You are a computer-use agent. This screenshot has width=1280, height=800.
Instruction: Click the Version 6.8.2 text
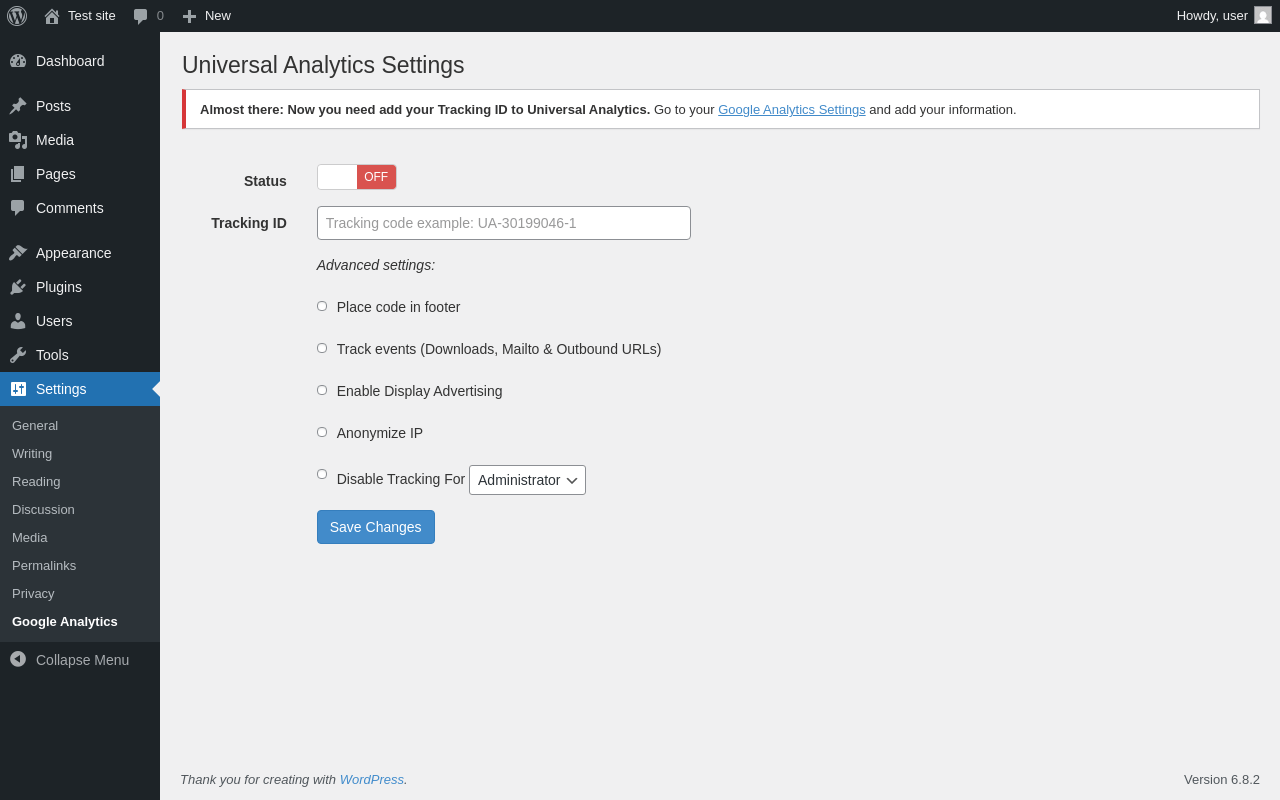tap(1222, 779)
